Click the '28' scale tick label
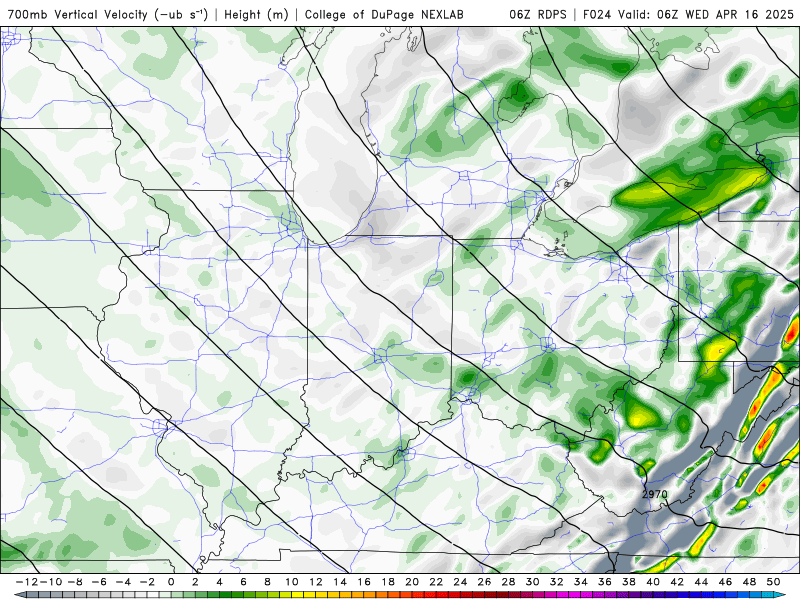 [x=508, y=582]
